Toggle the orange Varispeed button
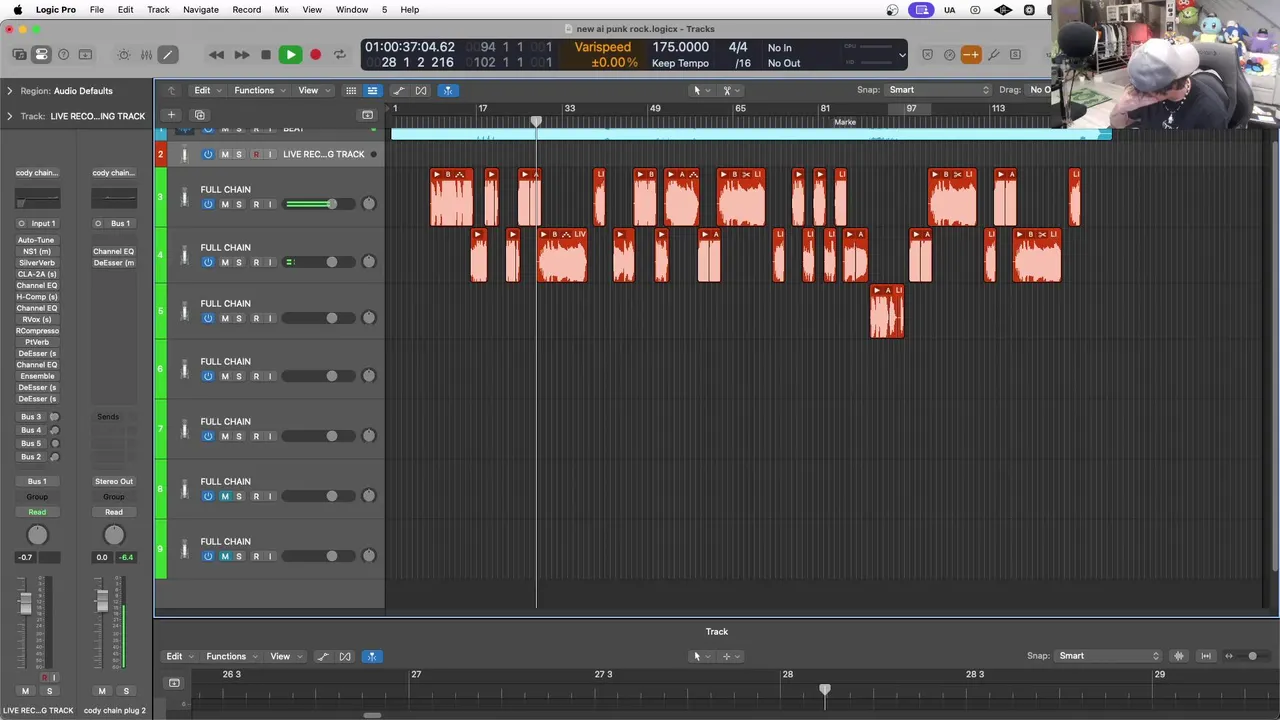The height and width of the screenshot is (720, 1280). click(x=971, y=55)
